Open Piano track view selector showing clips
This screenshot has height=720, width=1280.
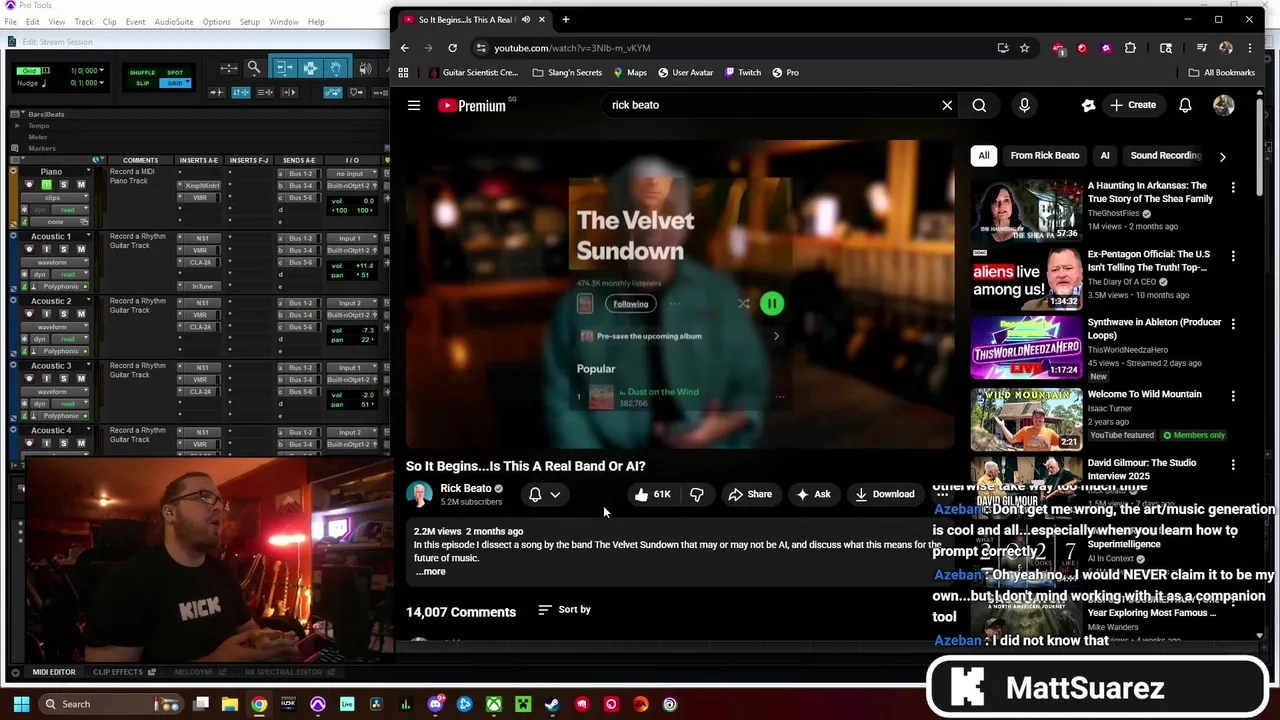coord(56,198)
